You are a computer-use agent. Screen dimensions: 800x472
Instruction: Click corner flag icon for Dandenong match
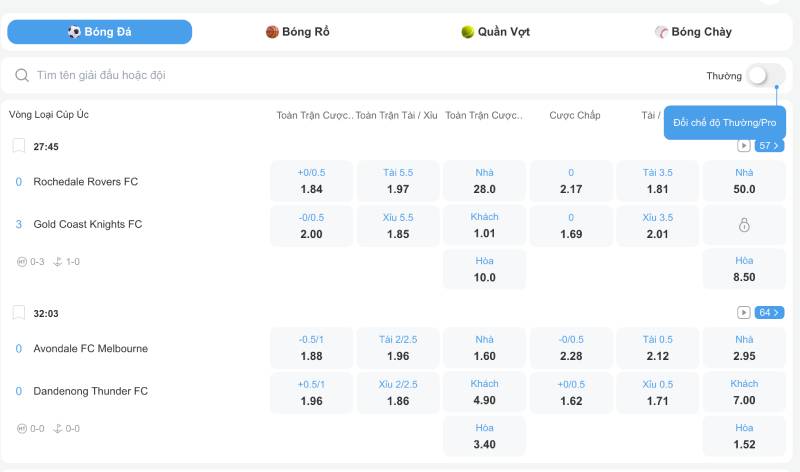point(58,429)
